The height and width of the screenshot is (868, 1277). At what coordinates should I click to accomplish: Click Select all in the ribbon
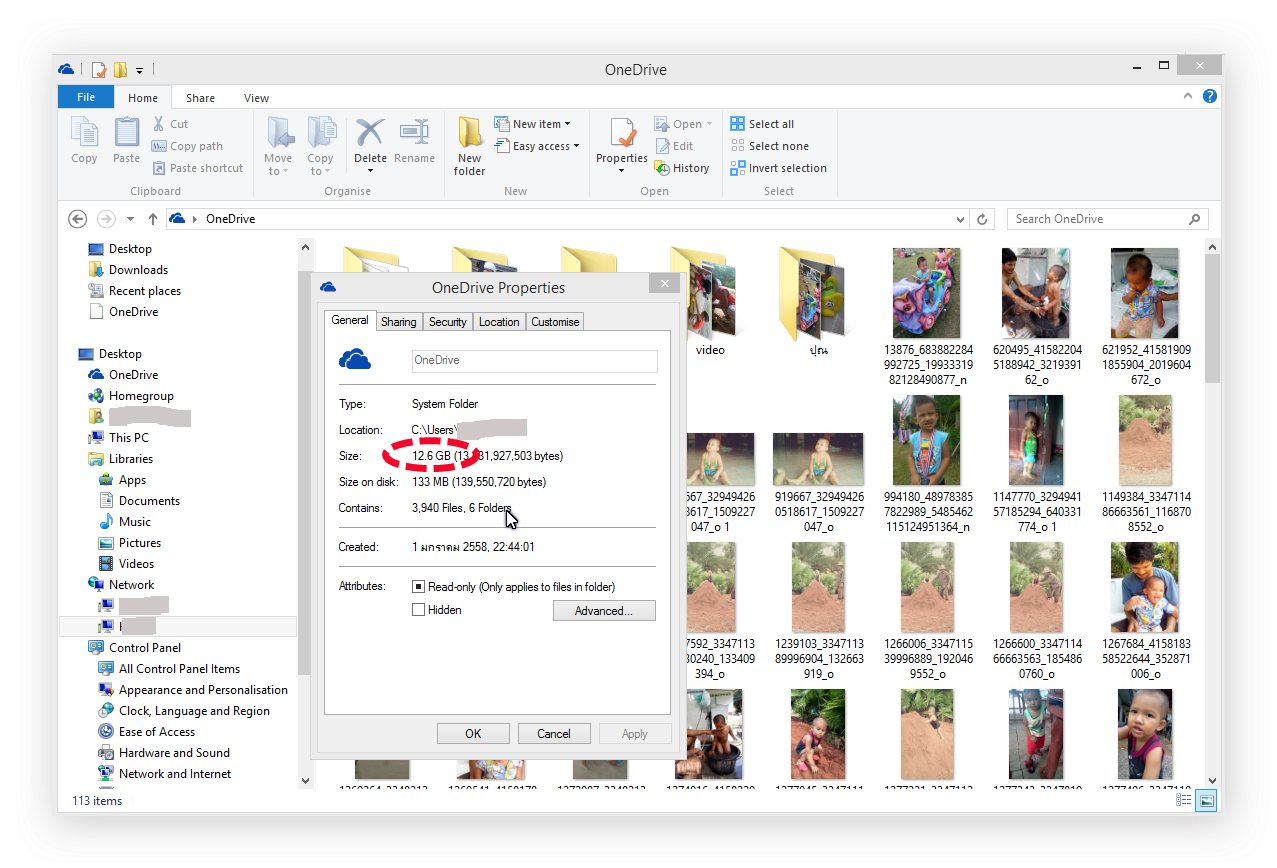click(762, 124)
